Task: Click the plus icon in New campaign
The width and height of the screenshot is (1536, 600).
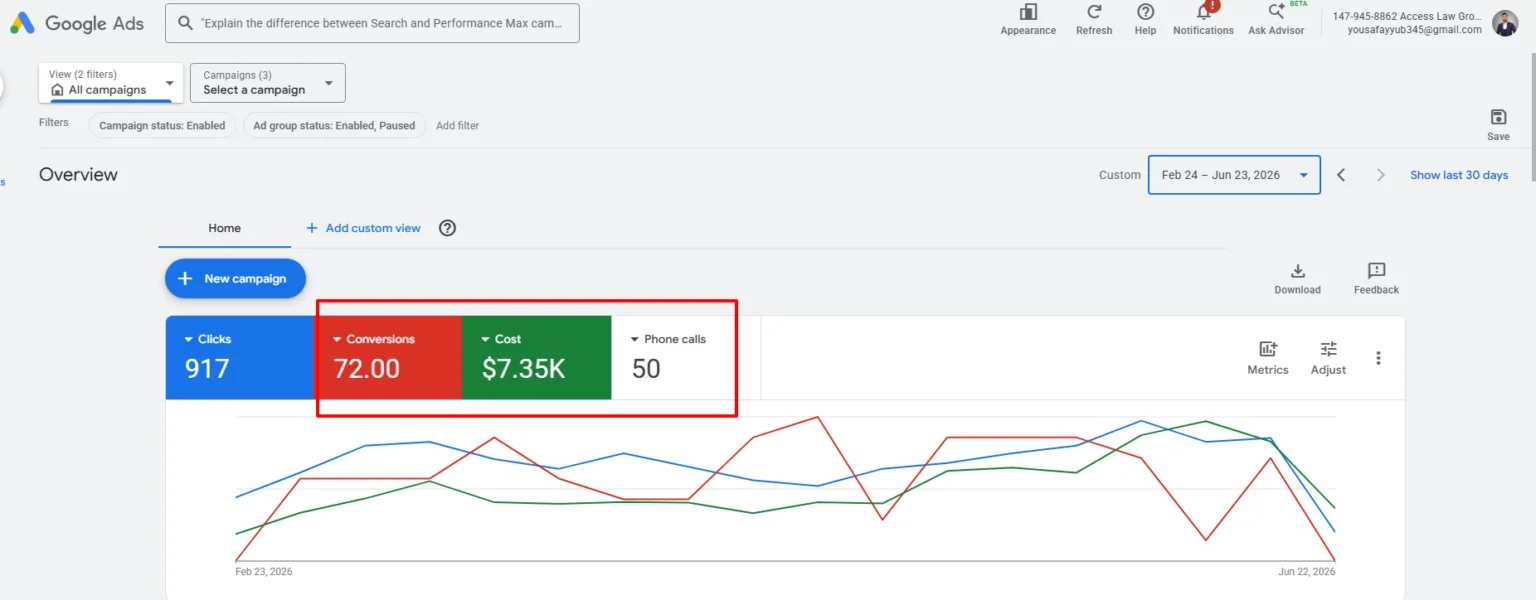Action: [x=185, y=279]
